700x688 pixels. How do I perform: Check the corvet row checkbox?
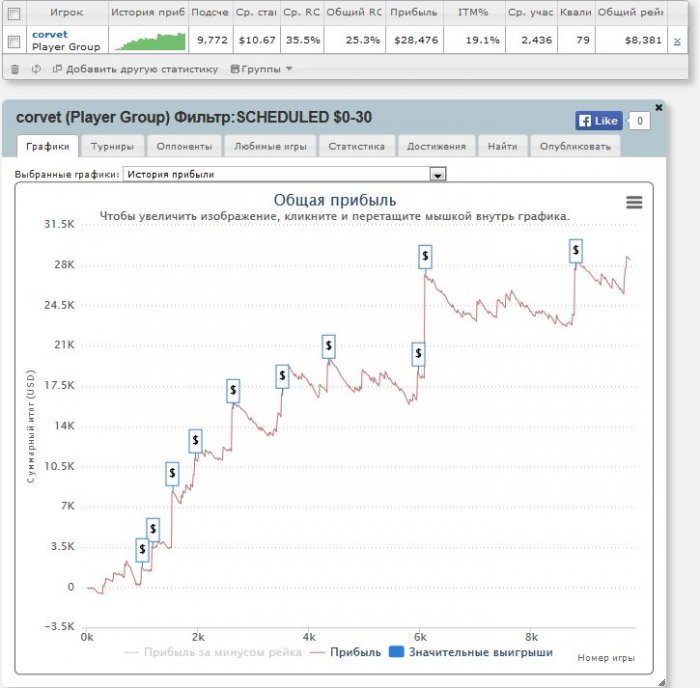[14, 41]
